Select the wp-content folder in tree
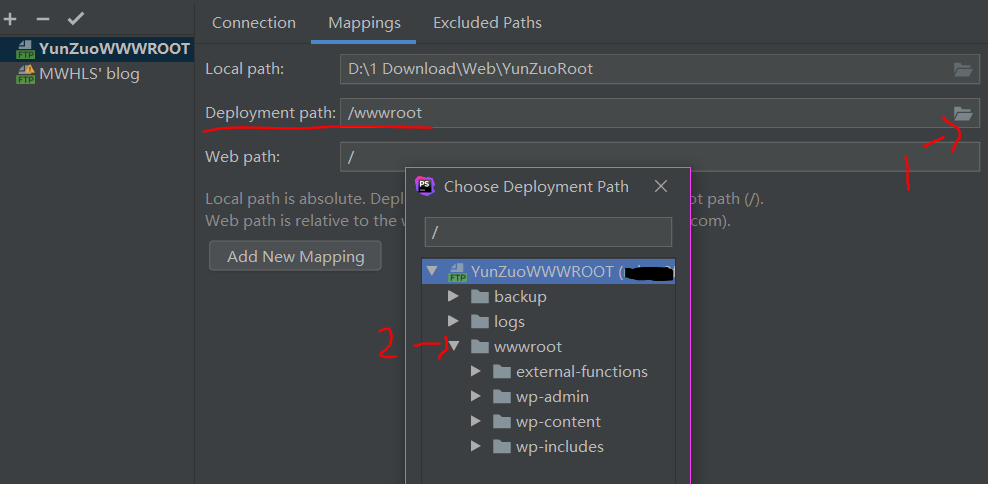Screen dimensions: 988x484 (558, 422)
